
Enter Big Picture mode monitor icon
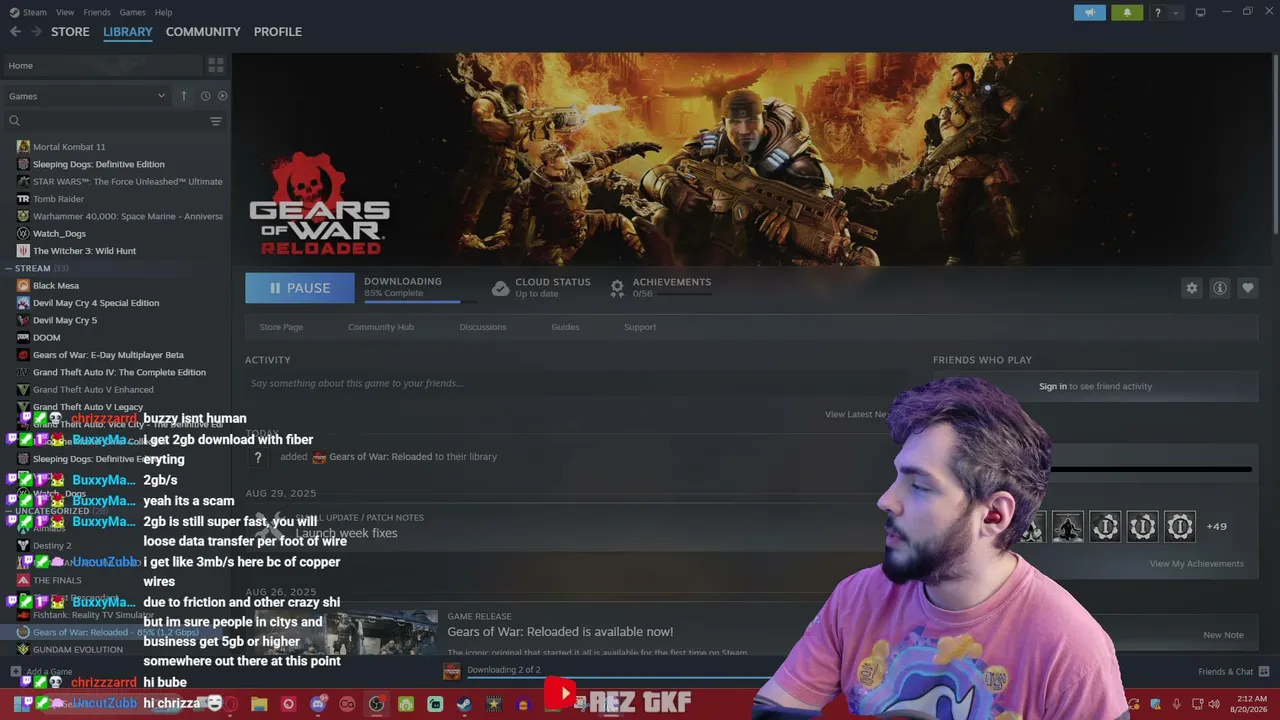[1201, 13]
